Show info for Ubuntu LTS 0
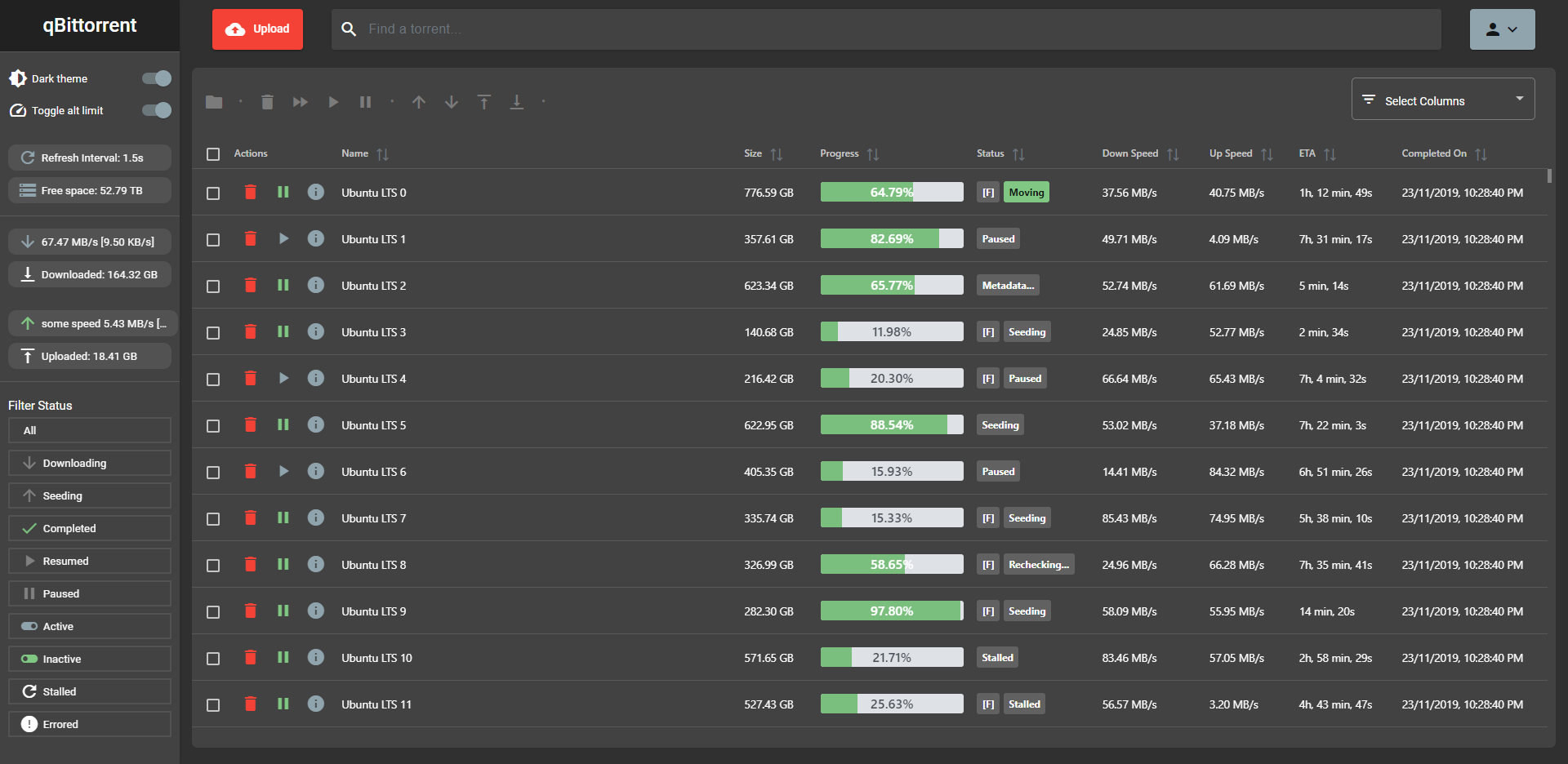The height and width of the screenshot is (764, 1568). click(x=316, y=192)
